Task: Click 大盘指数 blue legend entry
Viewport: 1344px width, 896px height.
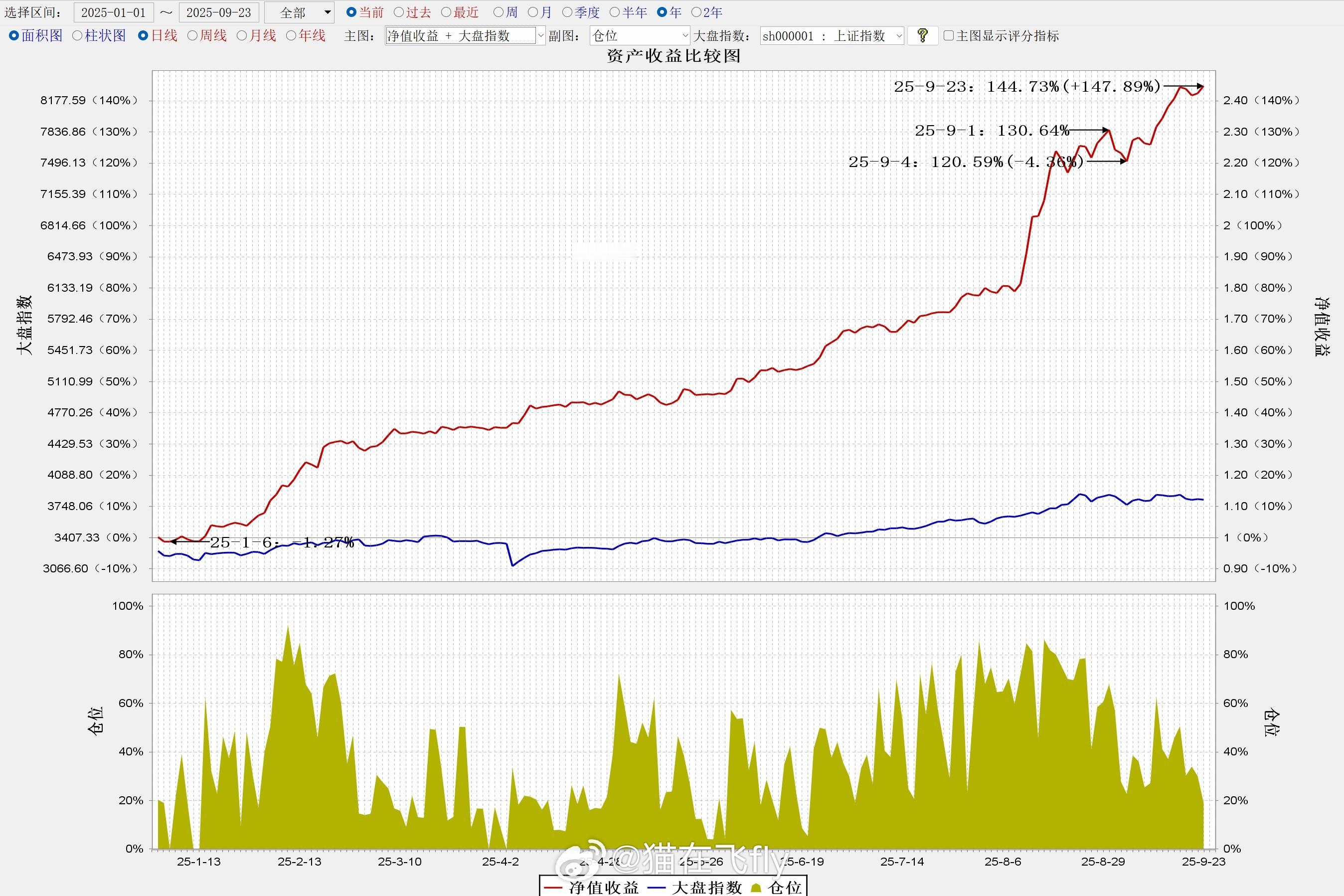Action: pyautogui.click(x=695, y=888)
